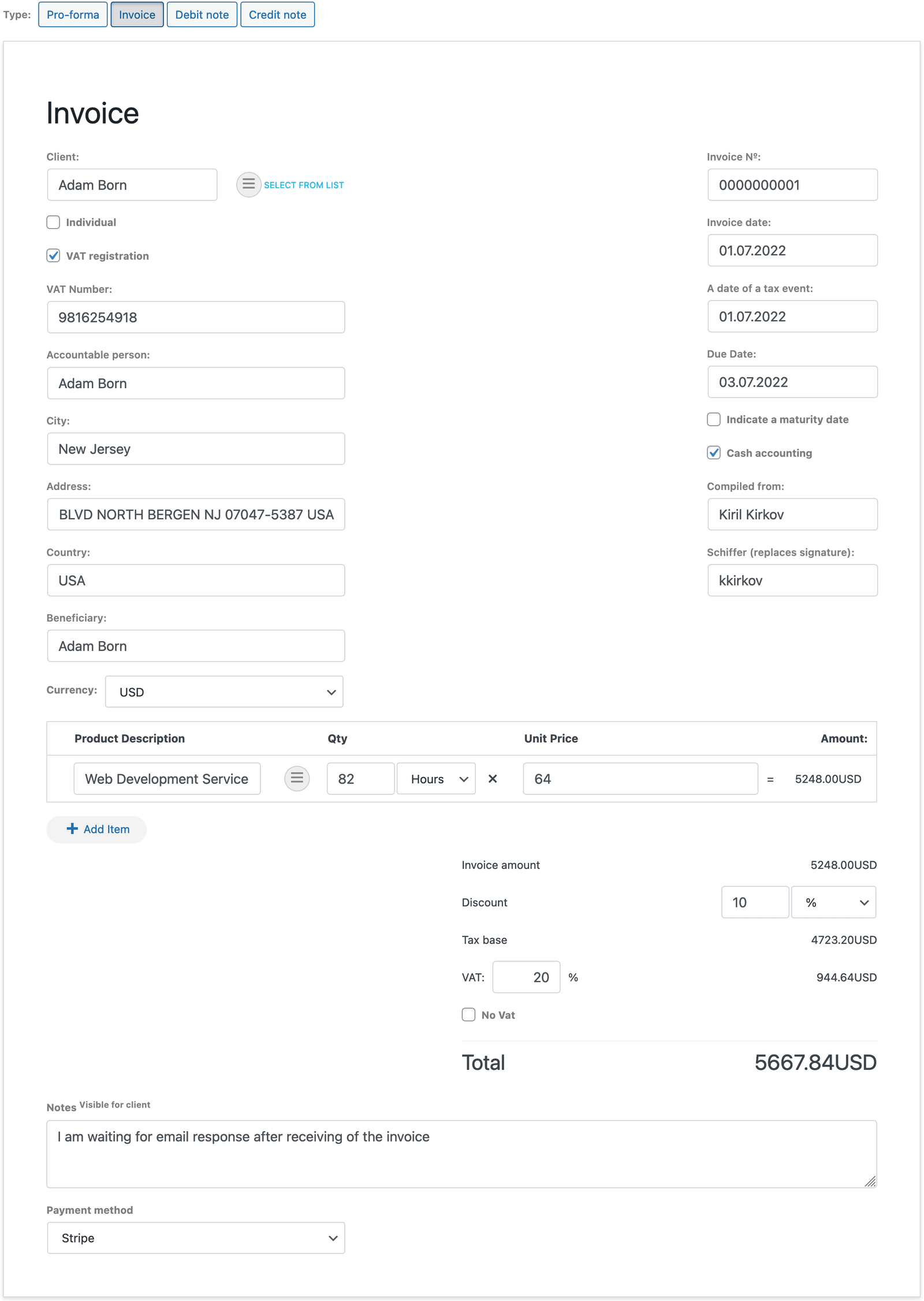Check Indicate a maturity date
The height and width of the screenshot is (1301, 924).
coord(714,419)
